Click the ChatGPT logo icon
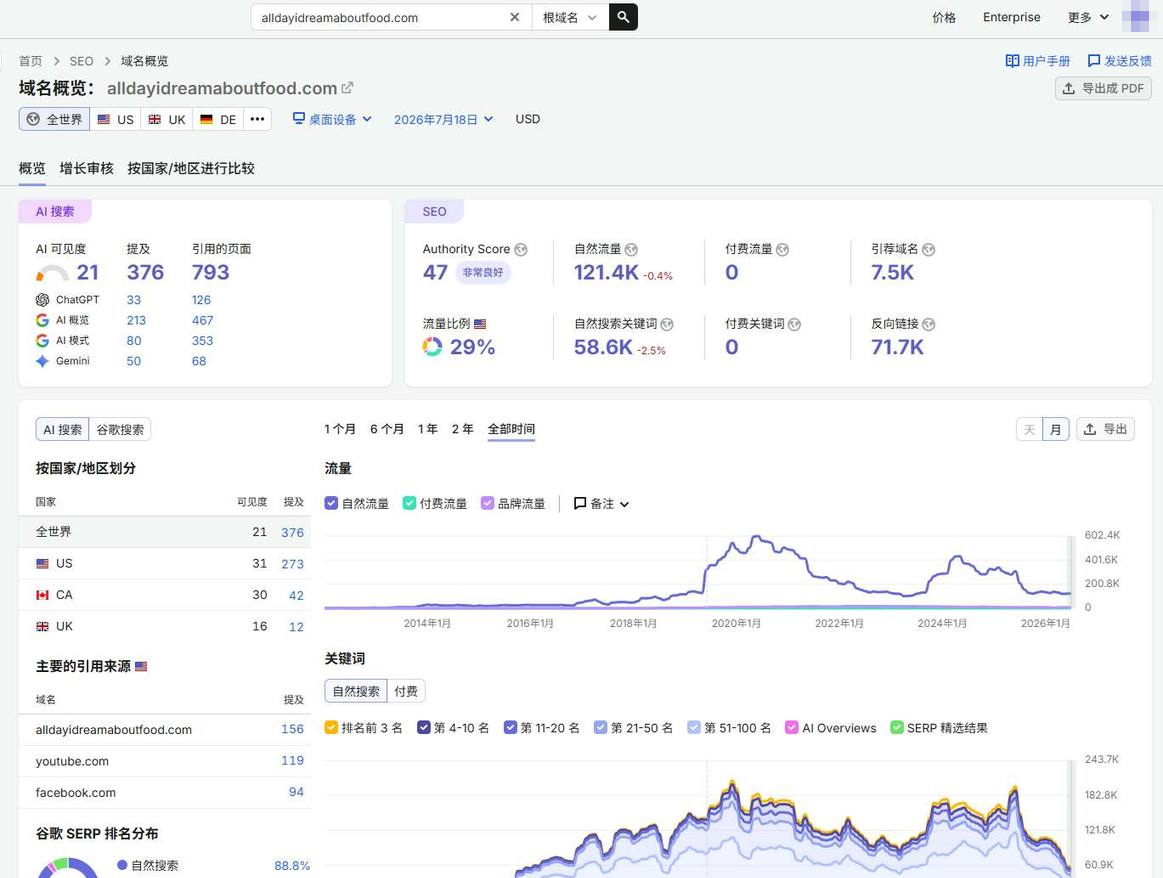The height and width of the screenshot is (878, 1163). coord(42,300)
